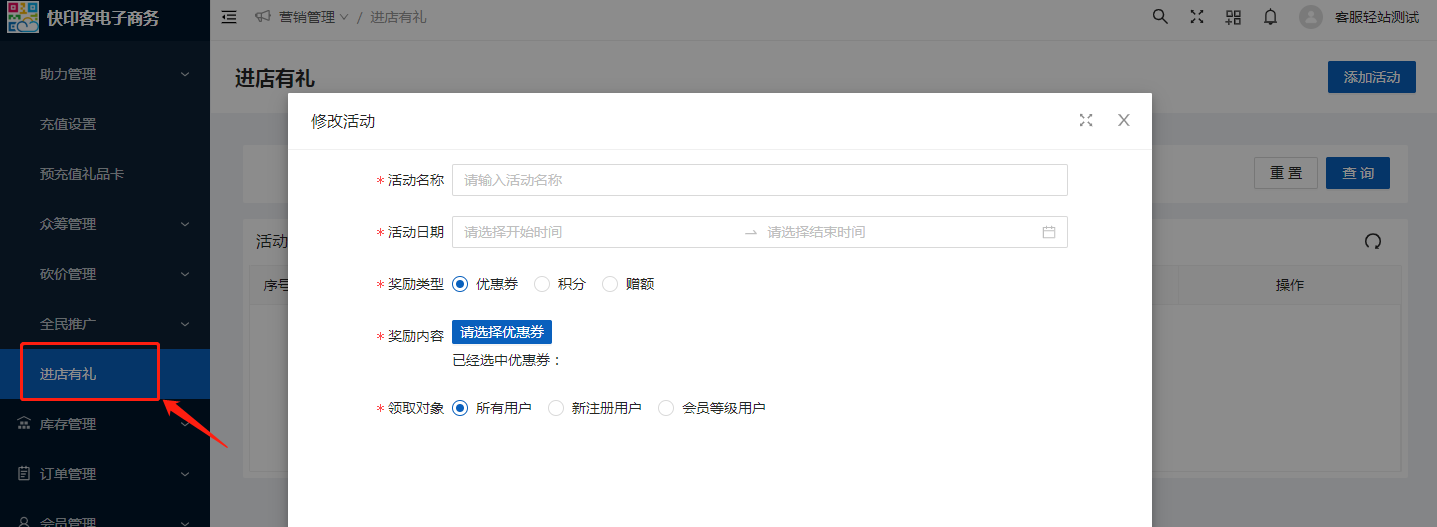1437x527 pixels.
Task: Open the QR code grid icon
Action: coord(1233,17)
